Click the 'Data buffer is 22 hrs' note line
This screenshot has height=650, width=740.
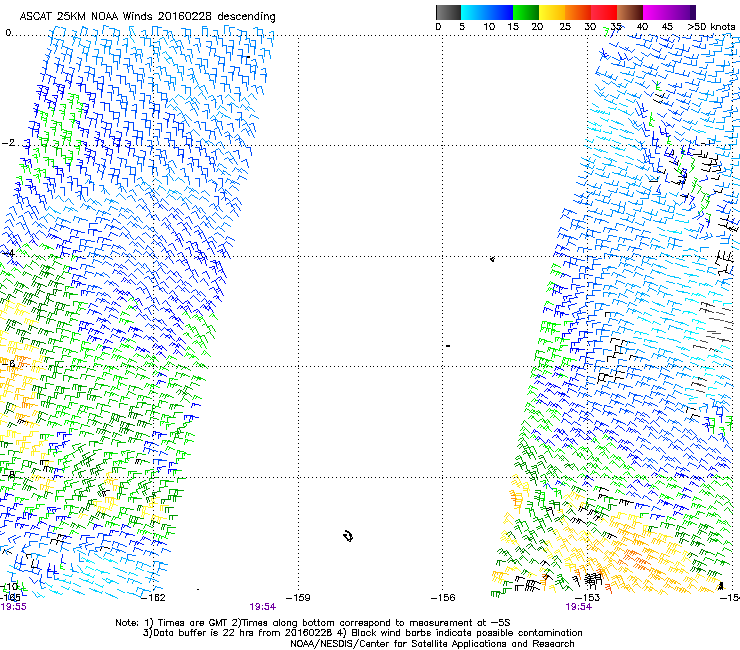pos(362,633)
